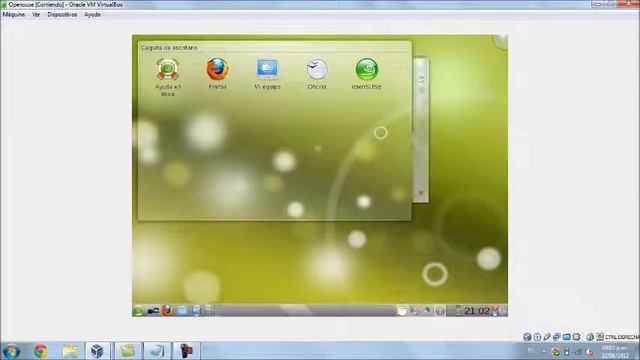The width and height of the screenshot is (640, 360).
Task: Click VirtualBox shared folders indicator
Action: 567,337
